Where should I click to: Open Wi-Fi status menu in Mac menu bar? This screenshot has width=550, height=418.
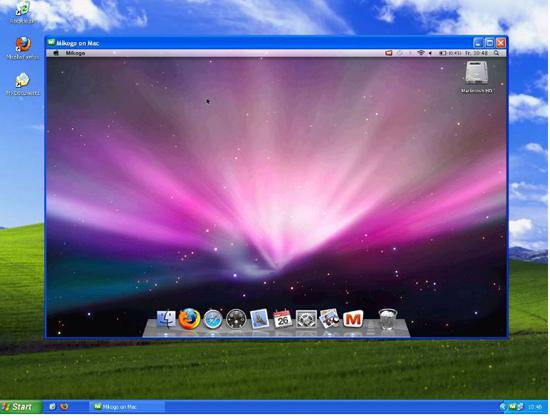pos(421,53)
